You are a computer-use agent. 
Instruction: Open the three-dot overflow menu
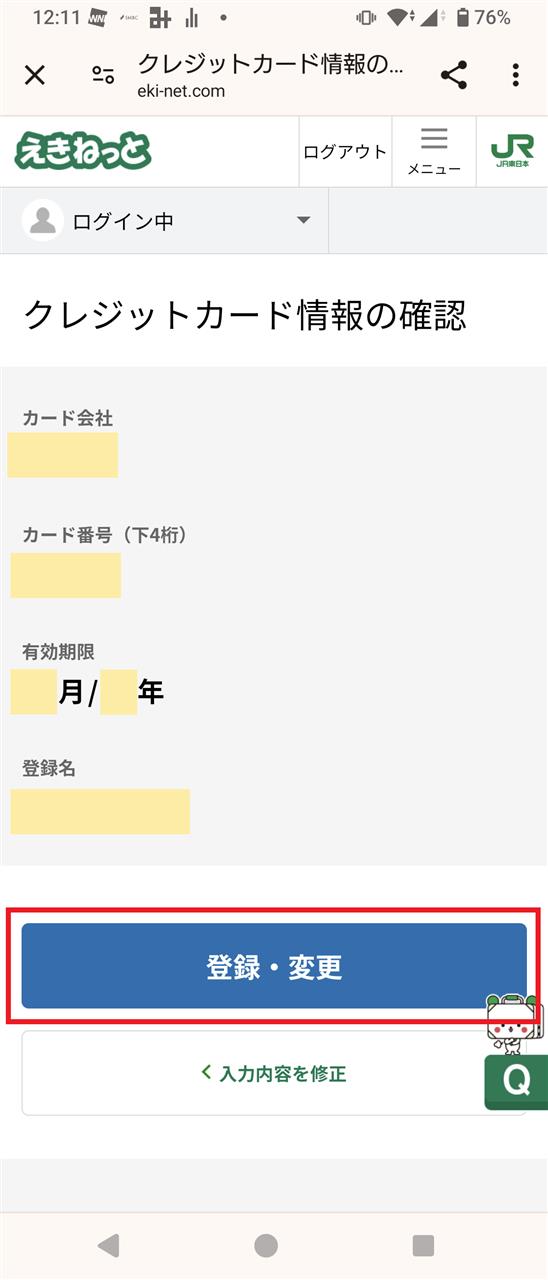click(x=515, y=75)
